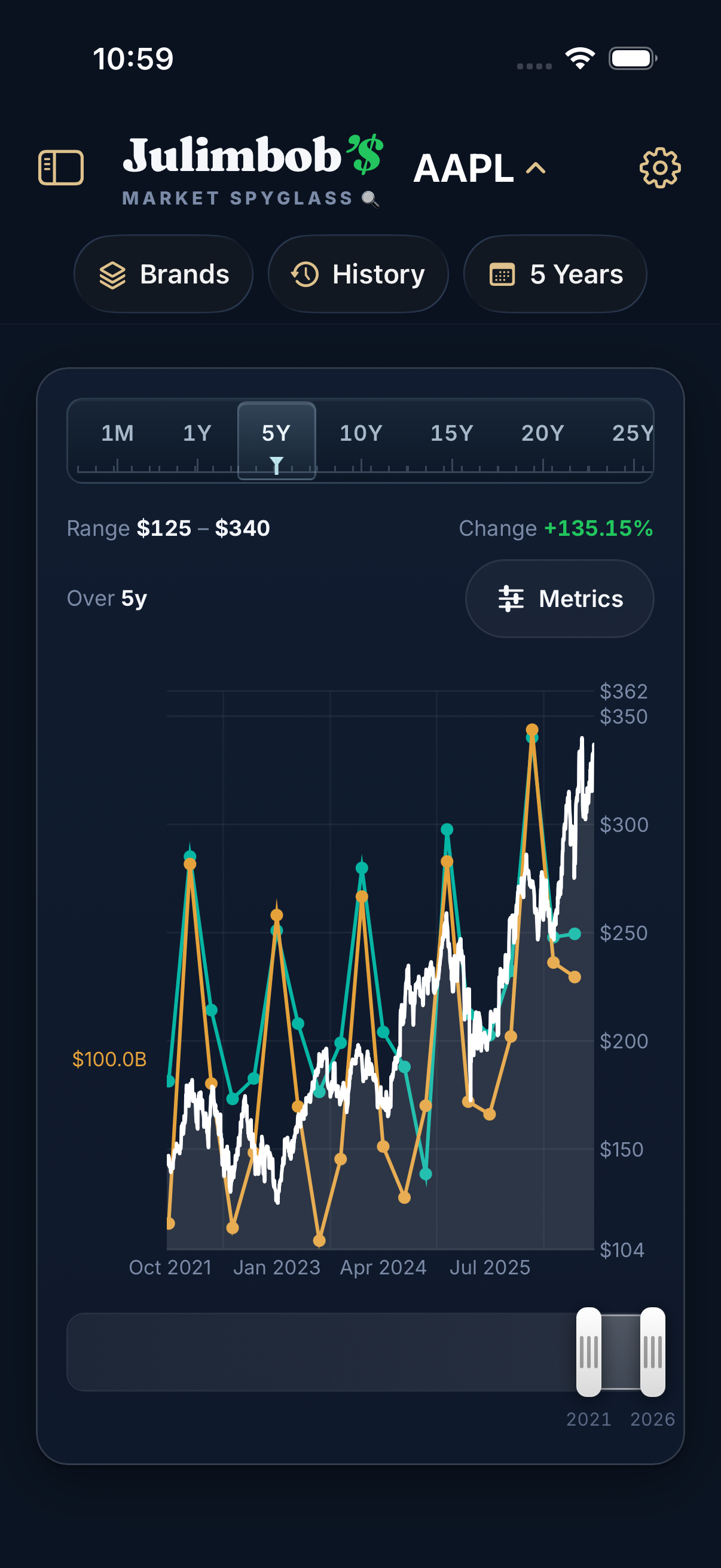The width and height of the screenshot is (721, 1568).
Task: Open the sidebar panel icon
Action: pos(61,167)
